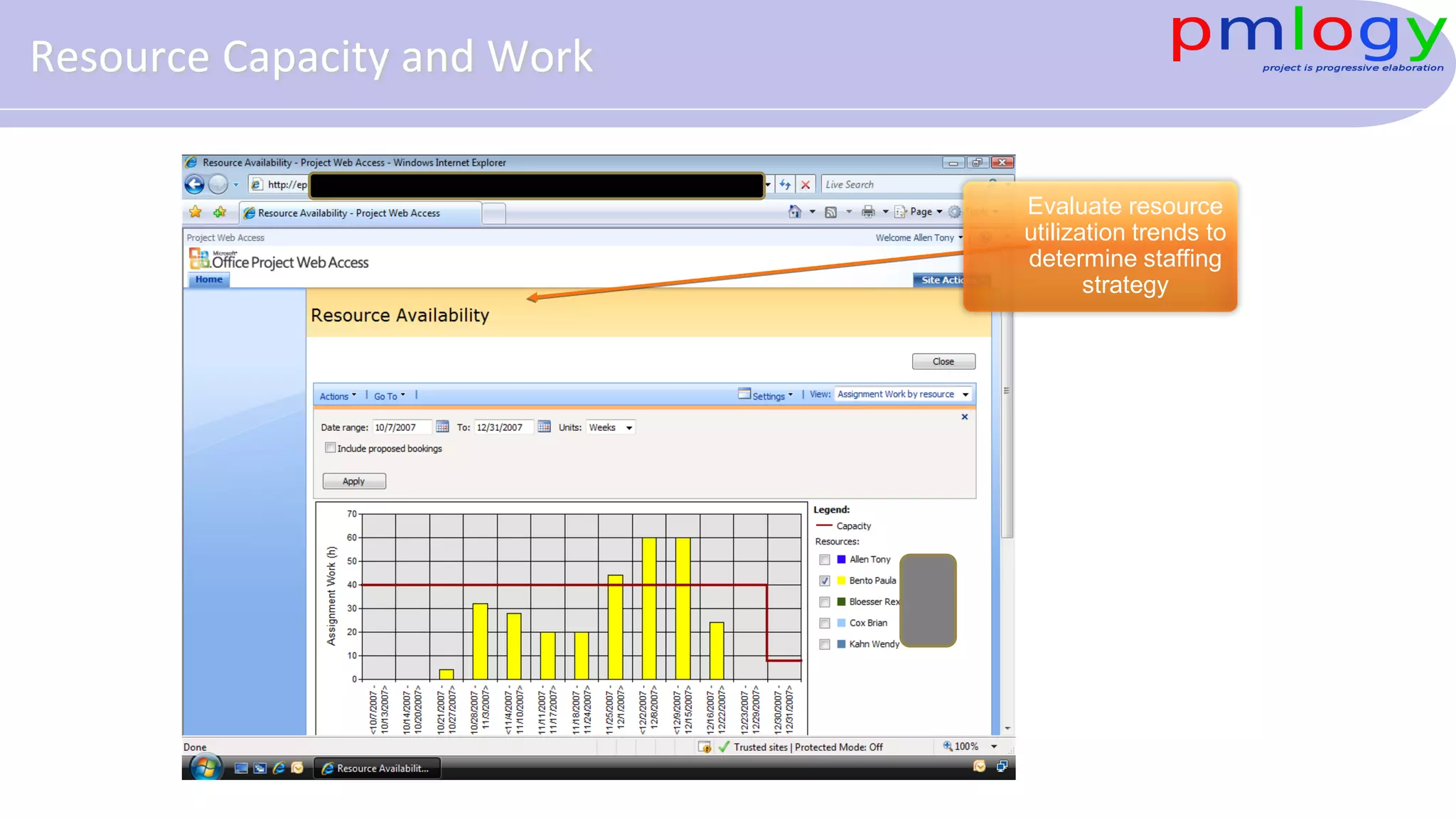Launch Internet Explorer from quick launch

279,769
